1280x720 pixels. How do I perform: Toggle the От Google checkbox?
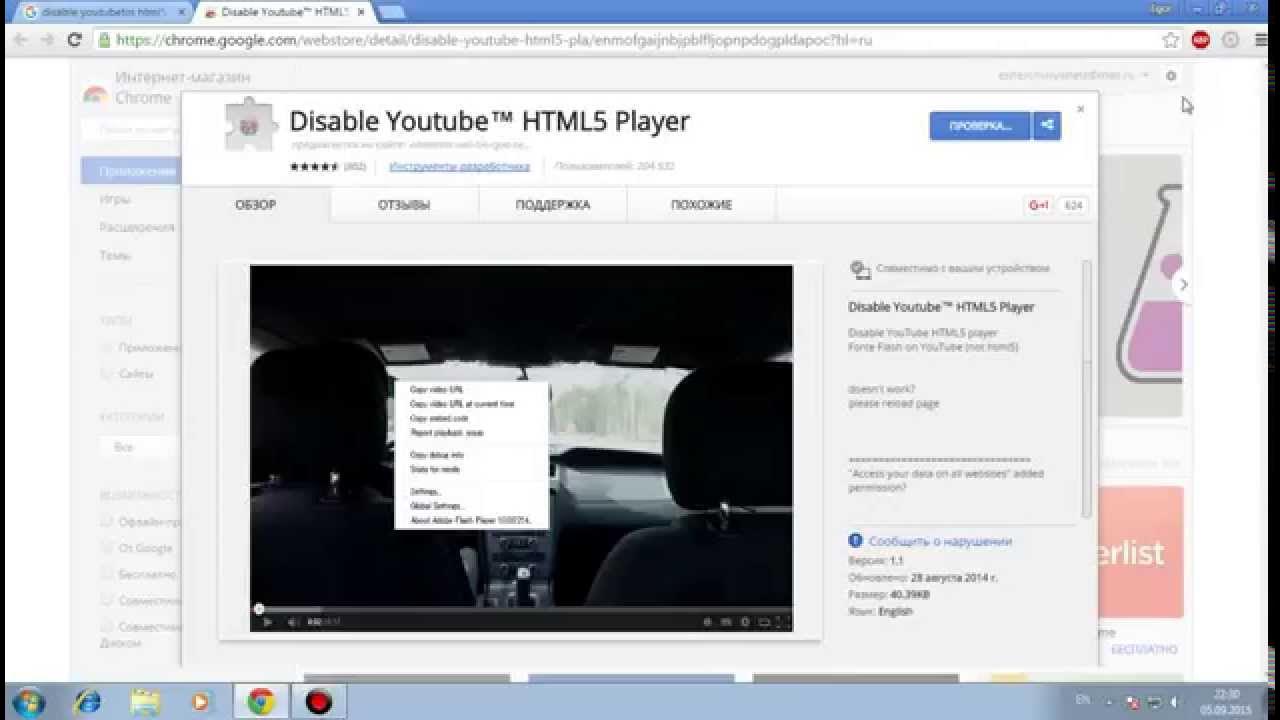(x=106, y=548)
